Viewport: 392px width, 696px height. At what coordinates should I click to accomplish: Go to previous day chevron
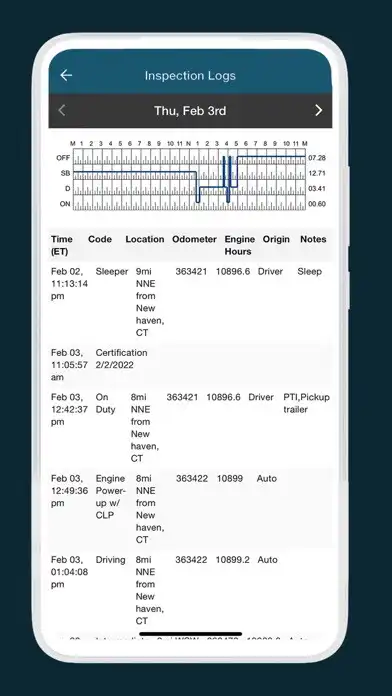tap(62, 110)
